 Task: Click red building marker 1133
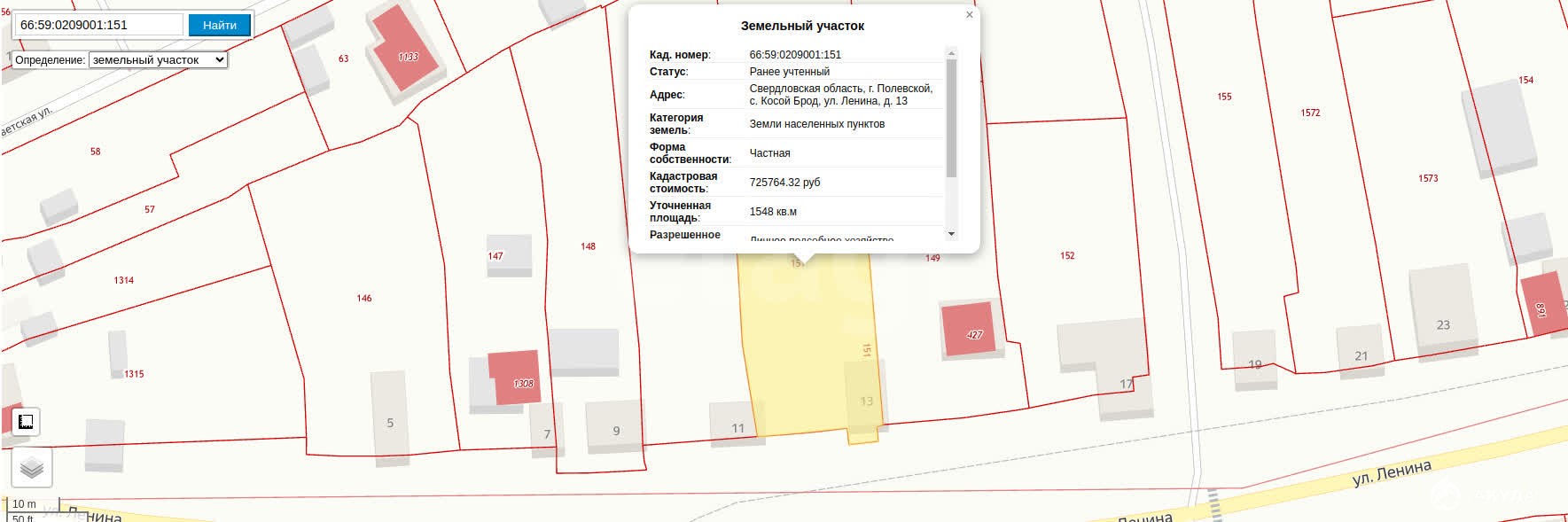[404, 53]
